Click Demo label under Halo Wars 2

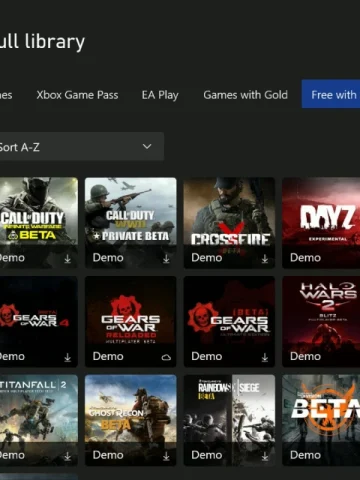coord(305,356)
